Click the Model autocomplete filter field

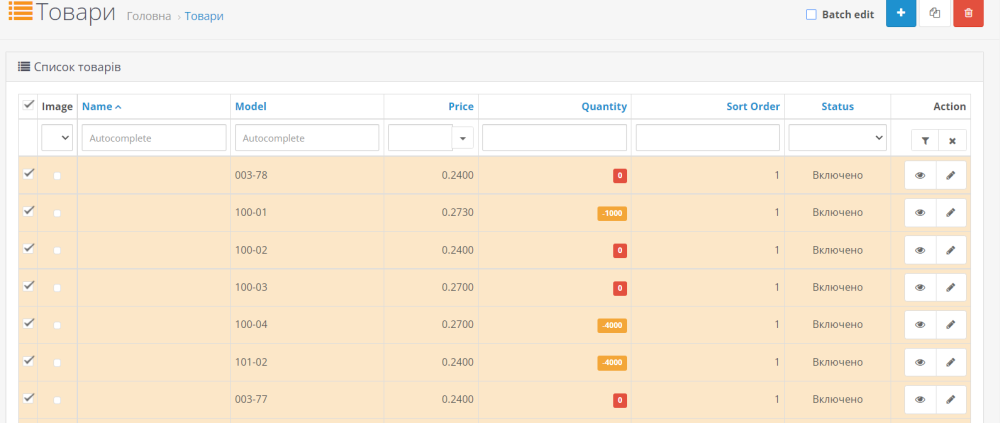coord(306,137)
